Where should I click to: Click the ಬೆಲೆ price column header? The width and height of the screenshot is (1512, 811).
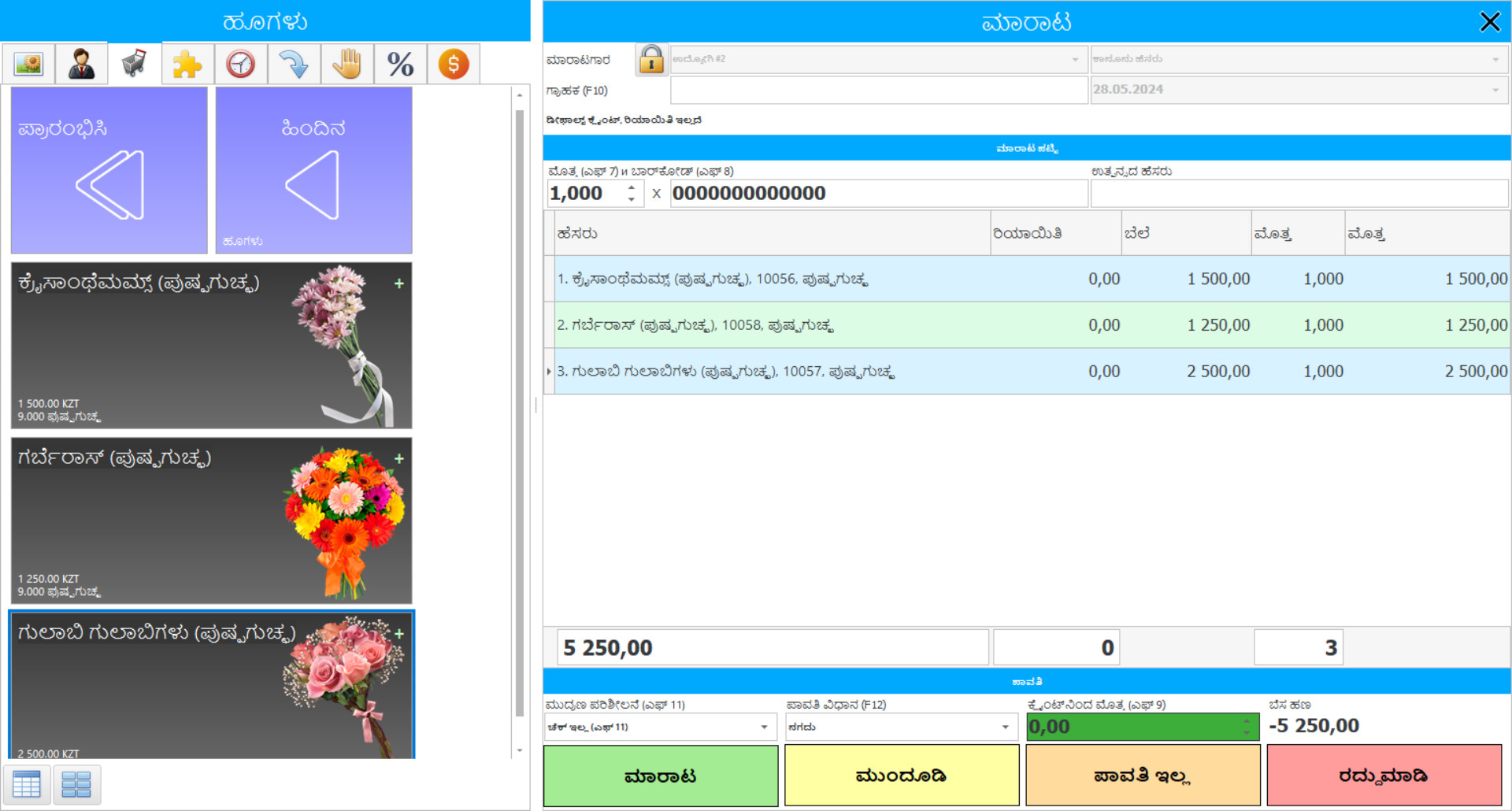click(1187, 234)
